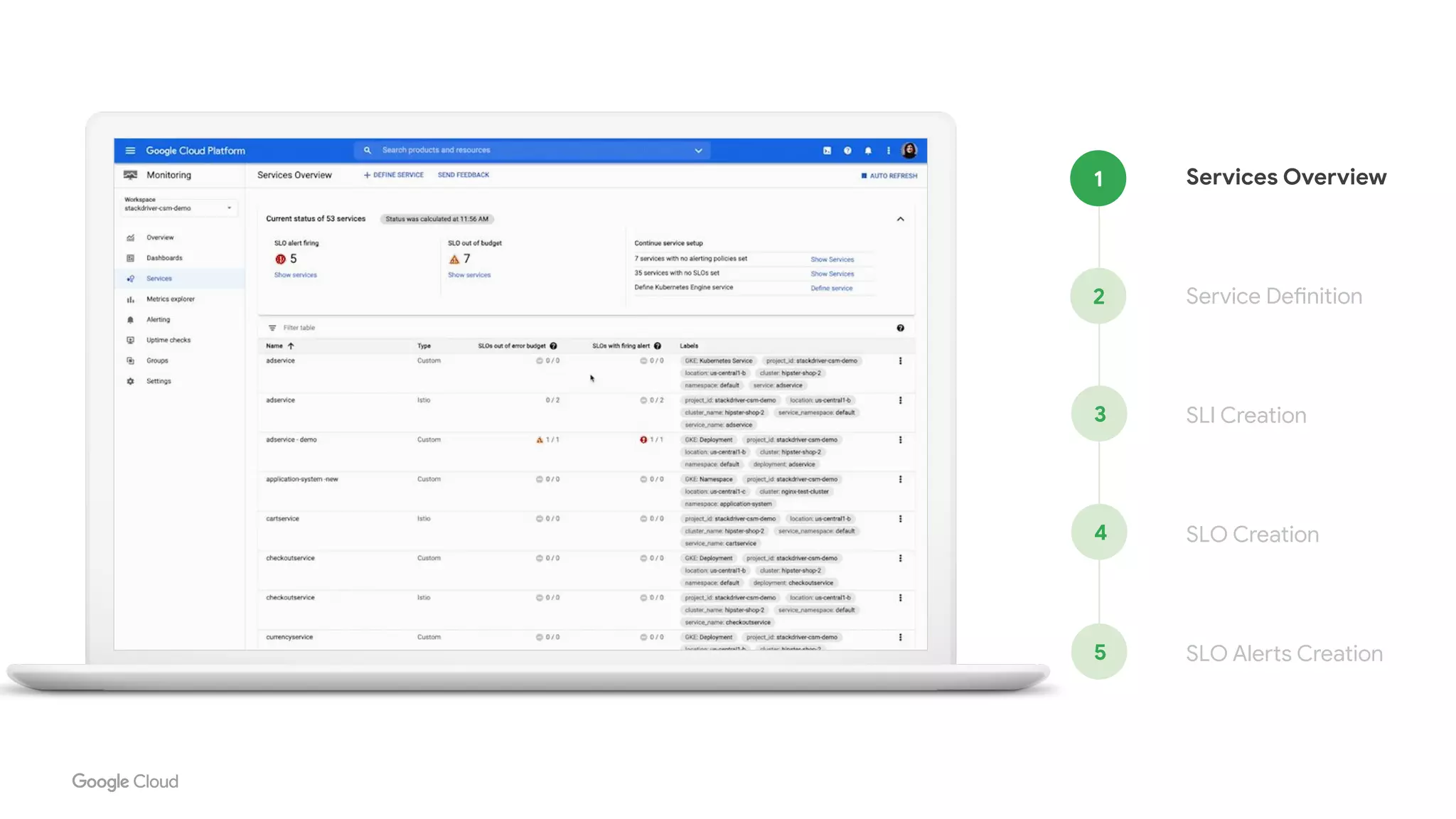Open application-system-new service name
Image resolution: width=1456 pixels, height=819 pixels.
[302, 479]
